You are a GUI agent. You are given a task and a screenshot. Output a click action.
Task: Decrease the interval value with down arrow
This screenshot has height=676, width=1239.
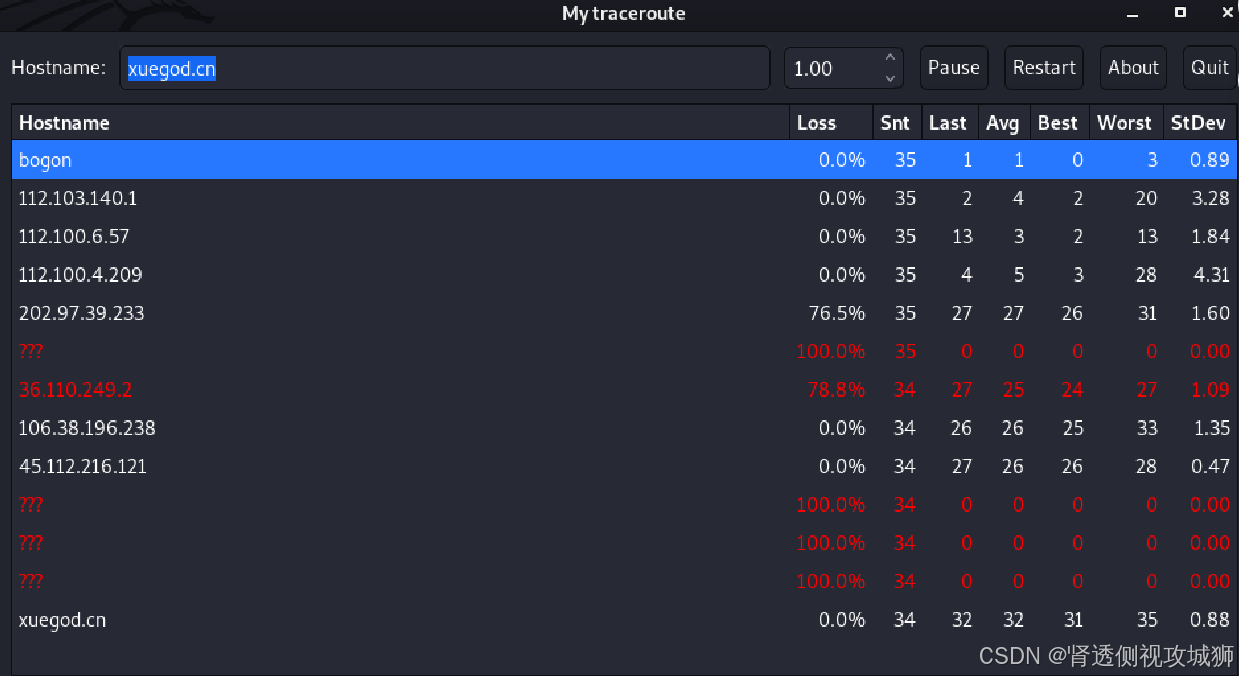890,78
